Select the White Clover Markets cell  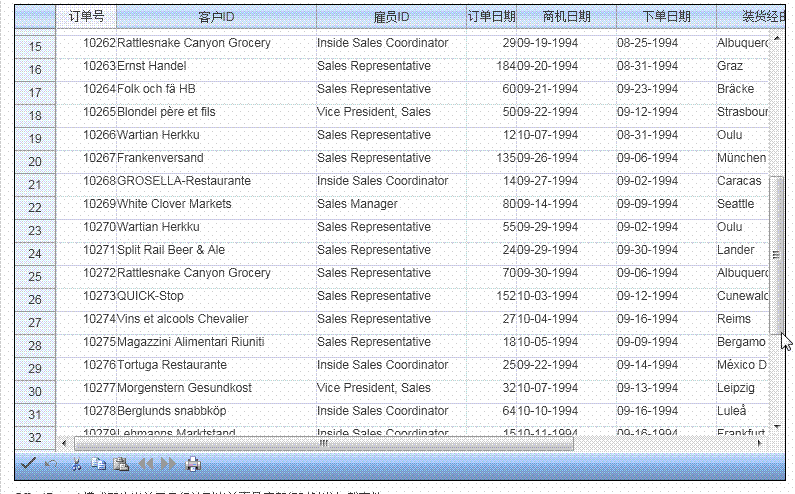216,204
